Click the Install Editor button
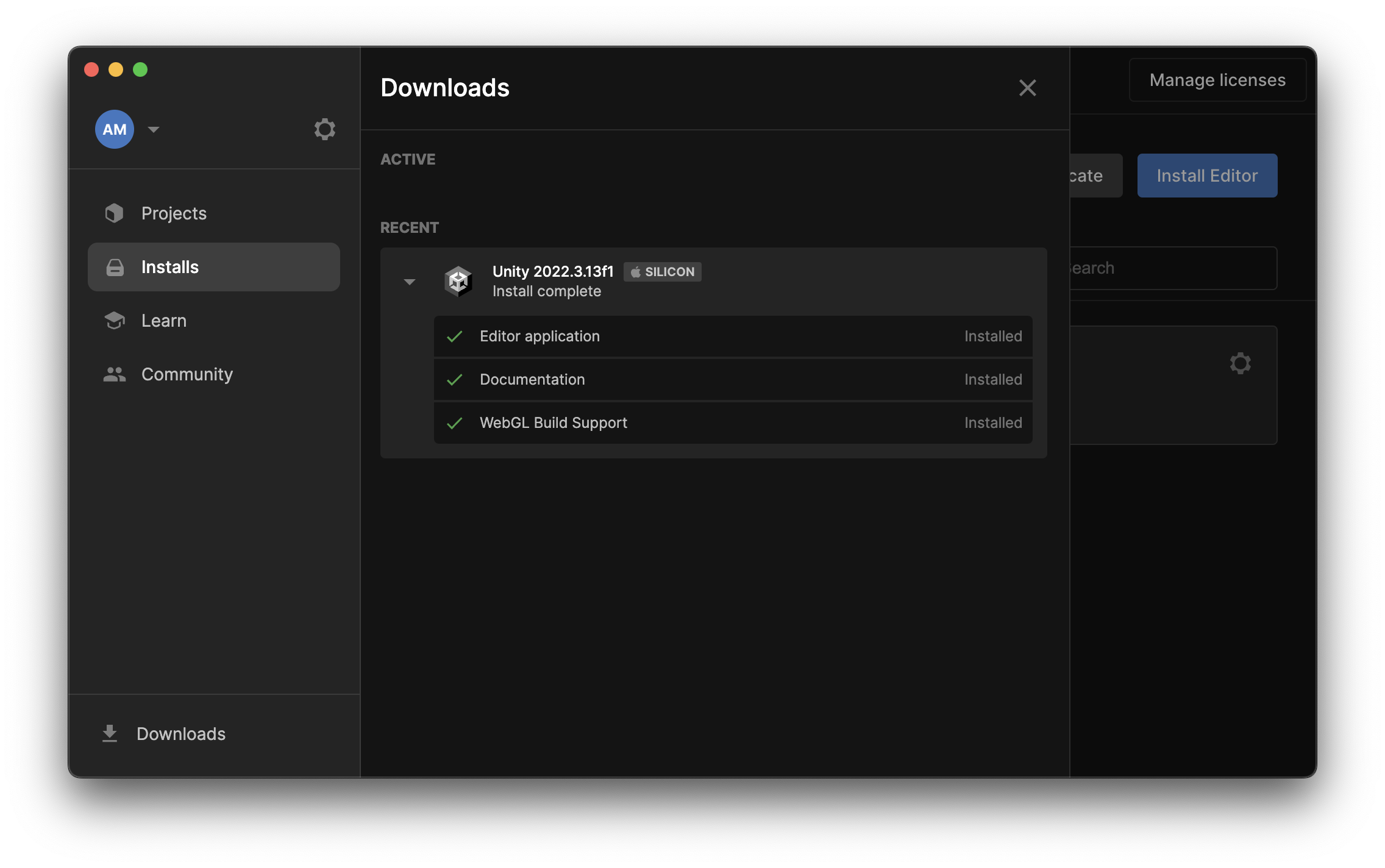This screenshot has width=1385, height=868. [1206, 176]
